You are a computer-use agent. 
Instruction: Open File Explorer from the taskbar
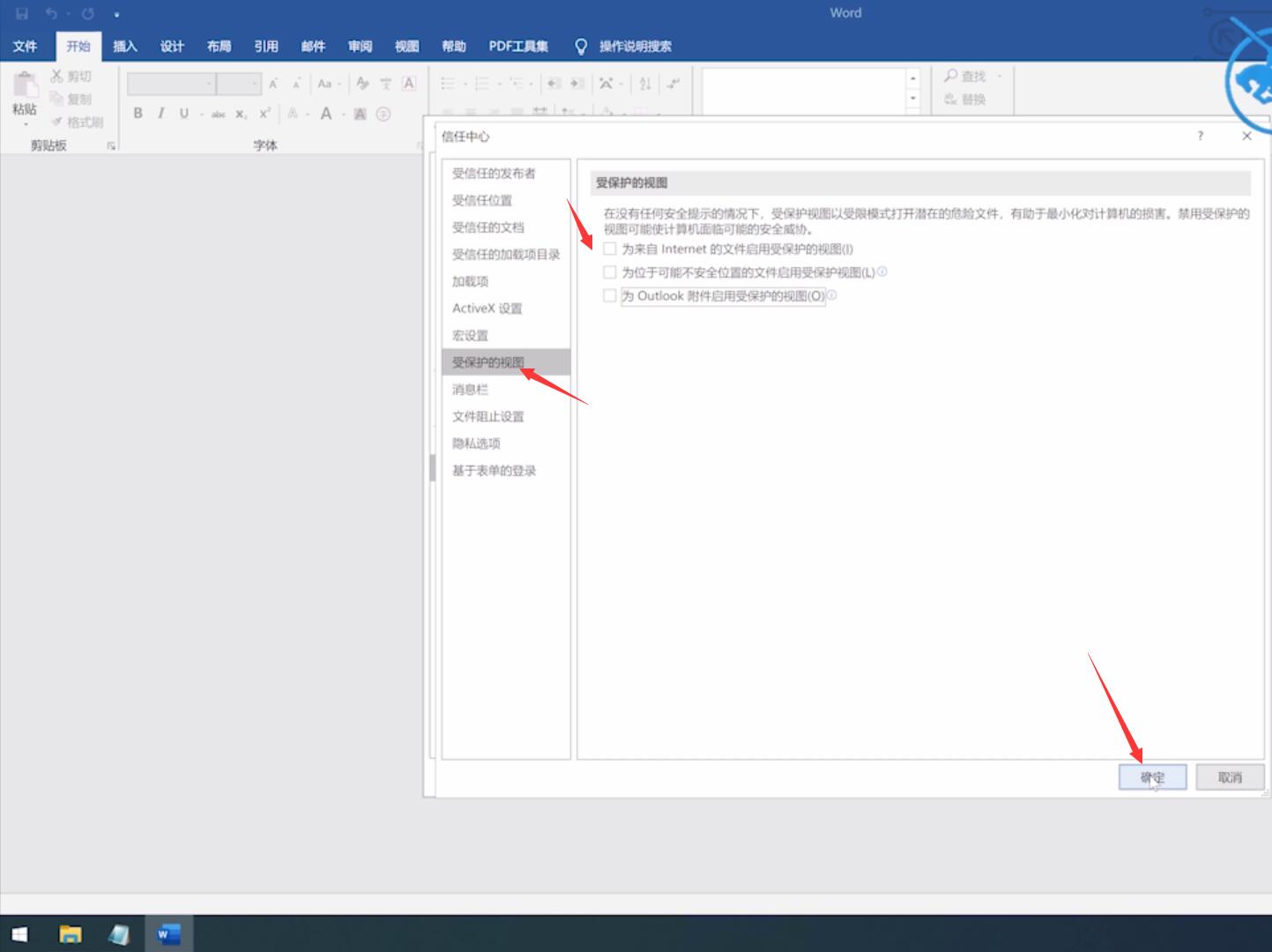tap(70, 933)
